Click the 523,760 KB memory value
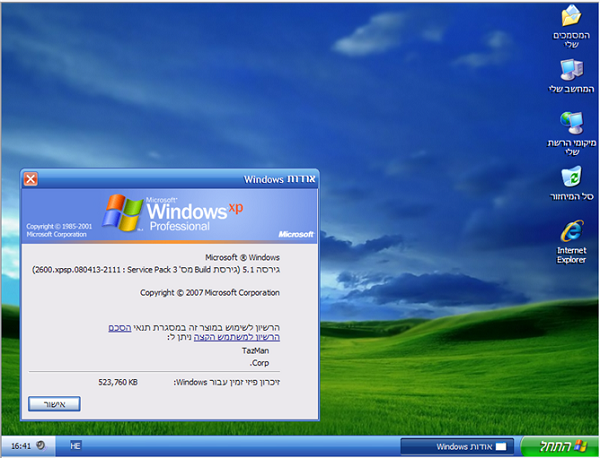 pyautogui.click(x=118, y=382)
